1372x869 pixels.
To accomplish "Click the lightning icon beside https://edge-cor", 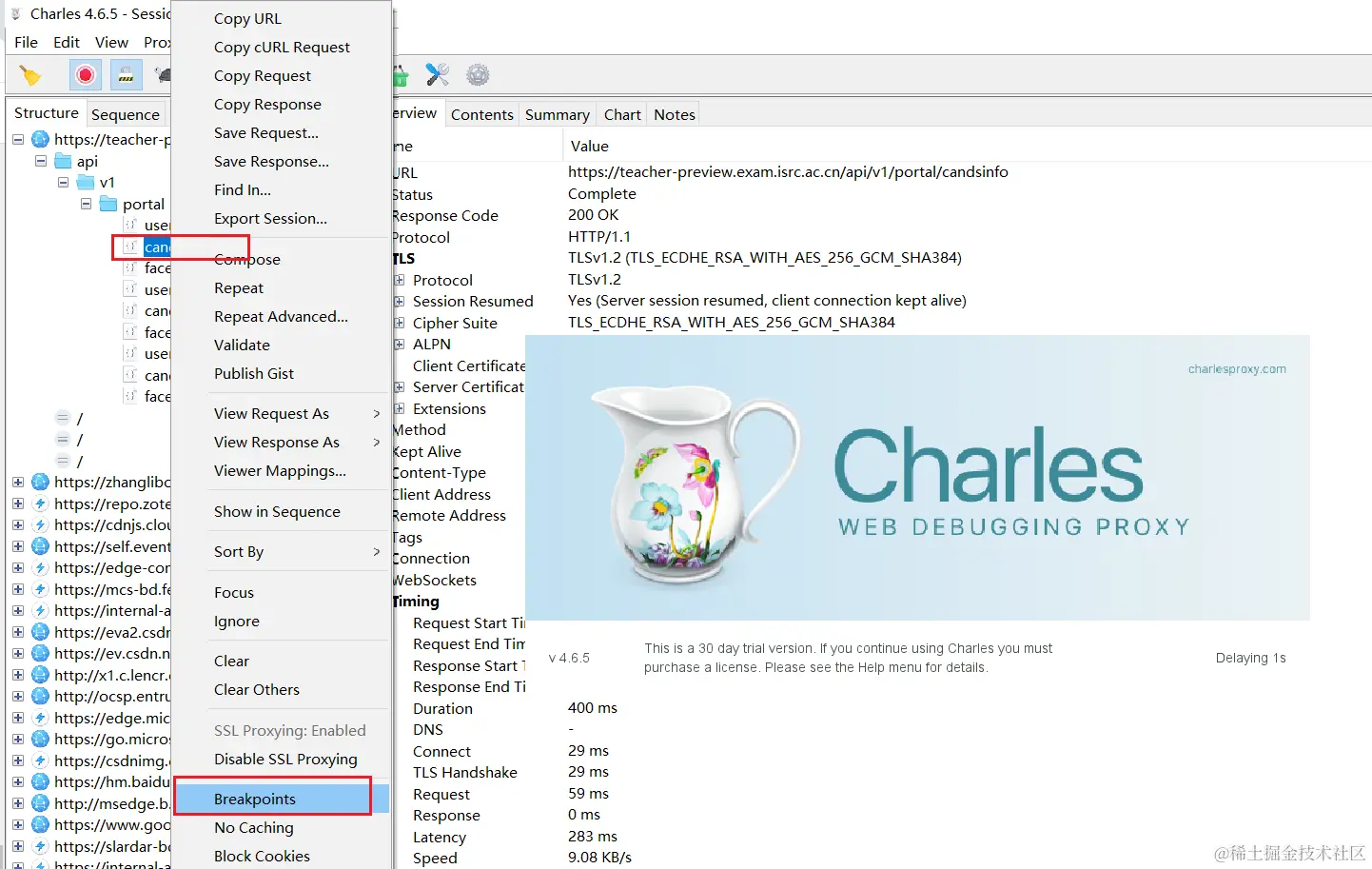I will click(x=40, y=567).
